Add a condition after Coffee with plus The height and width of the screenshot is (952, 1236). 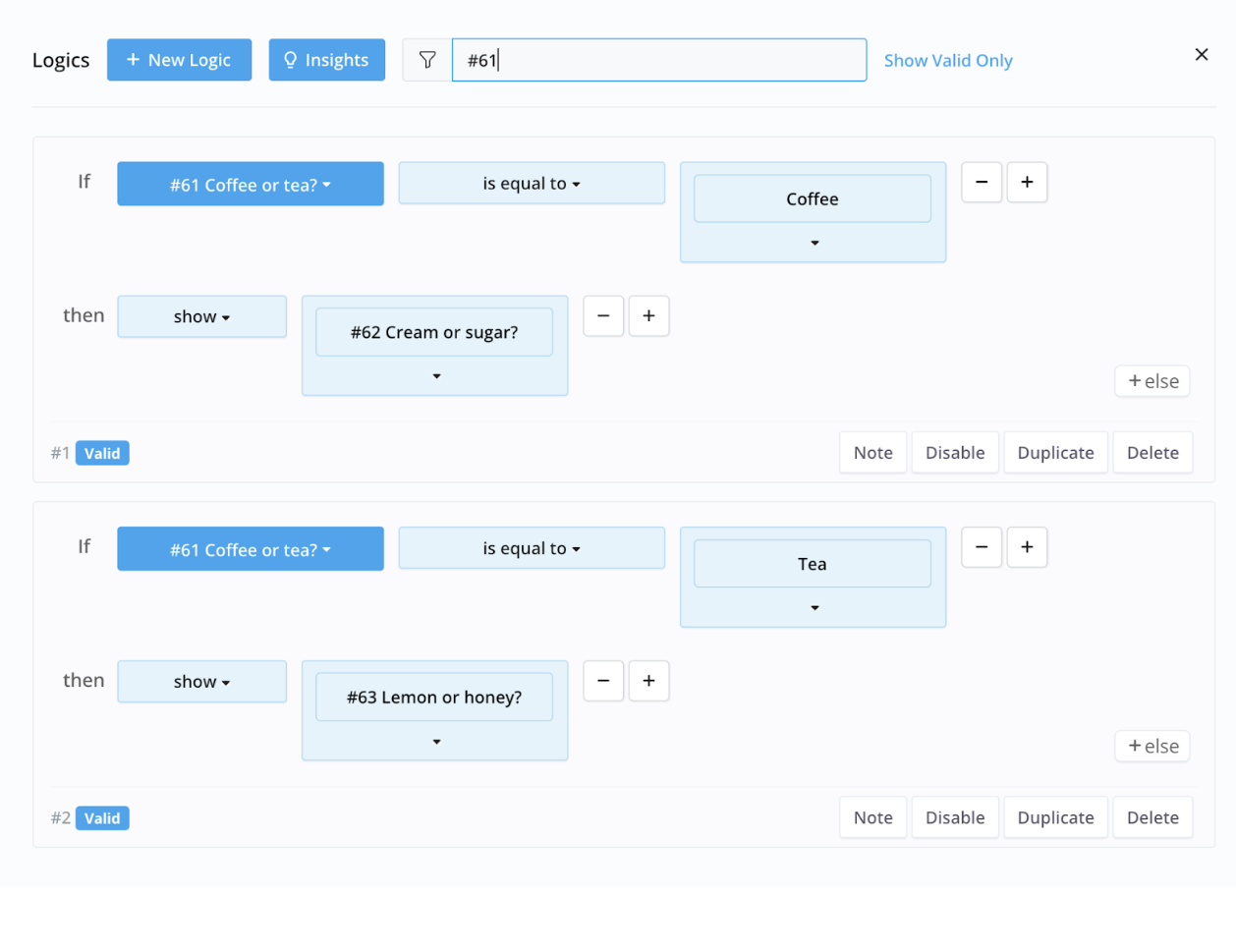coord(1027,183)
